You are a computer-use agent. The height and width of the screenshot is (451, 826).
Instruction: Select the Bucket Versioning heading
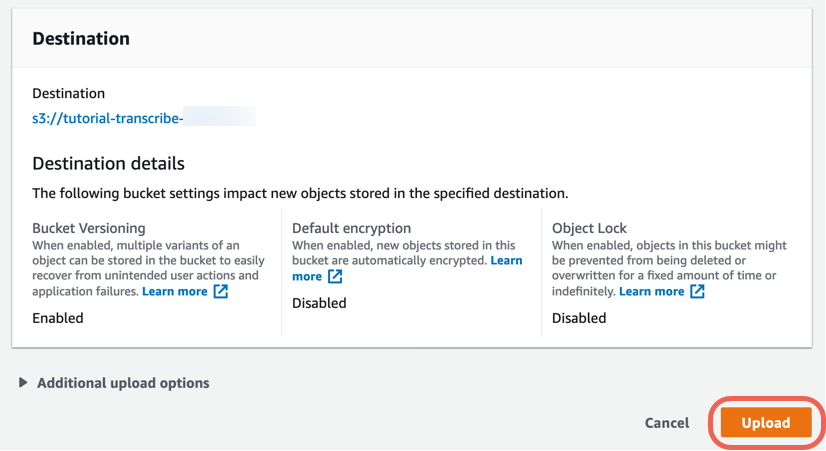88,228
